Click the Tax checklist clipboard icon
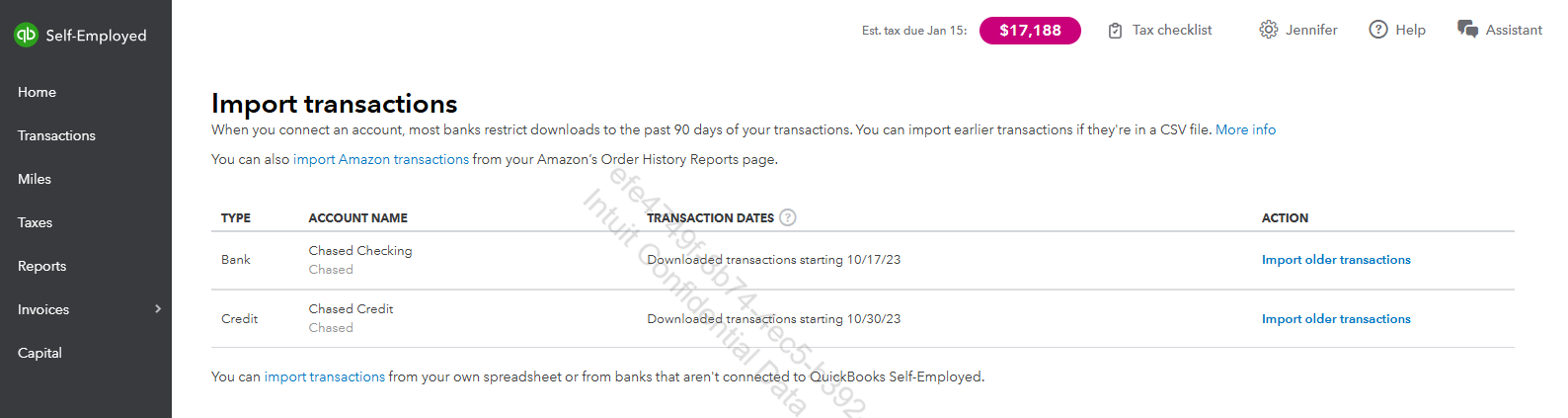The width and height of the screenshot is (1568, 418). tap(1115, 31)
